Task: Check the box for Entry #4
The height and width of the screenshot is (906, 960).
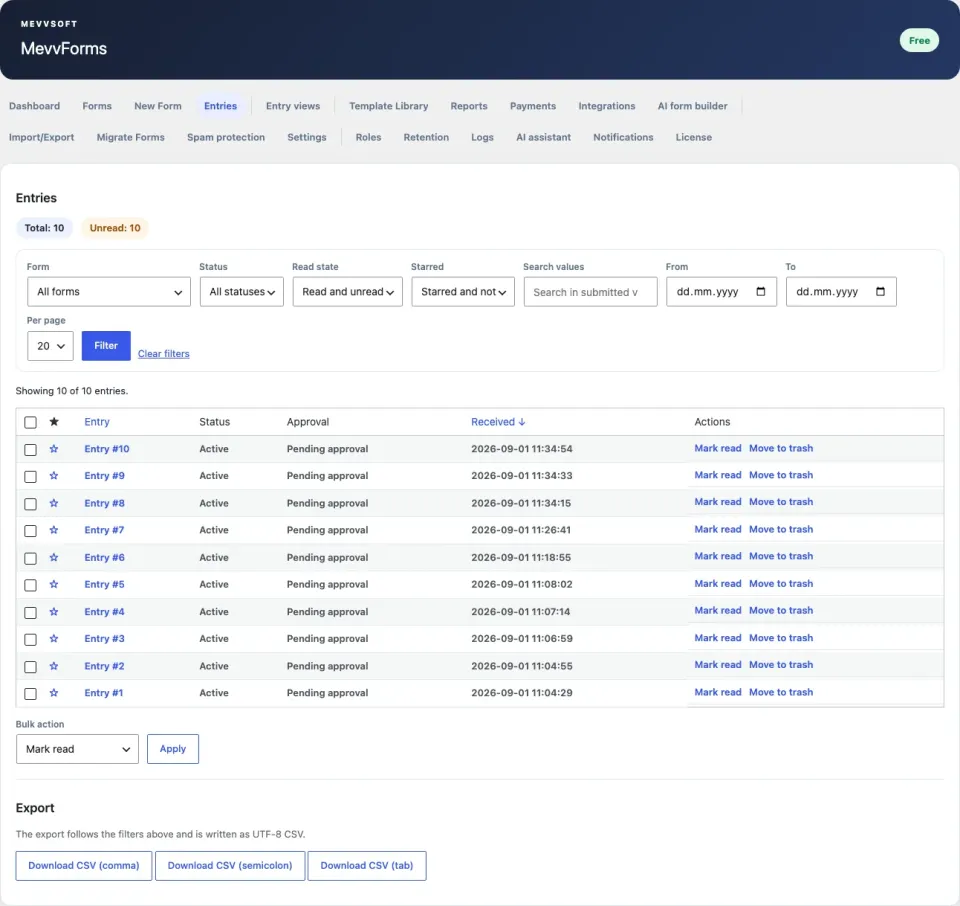Action: click(31, 612)
